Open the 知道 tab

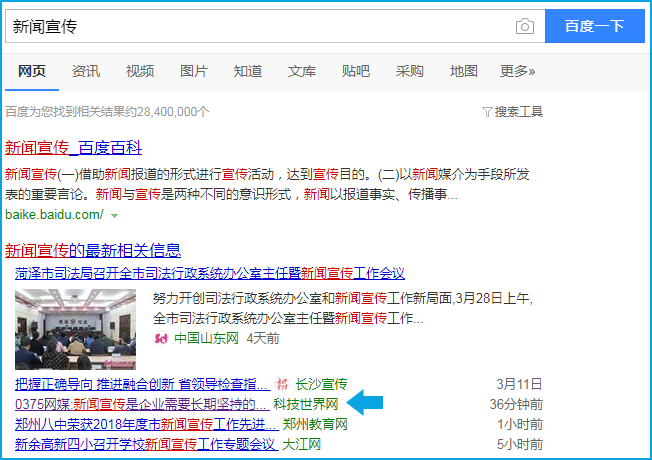click(248, 71)
